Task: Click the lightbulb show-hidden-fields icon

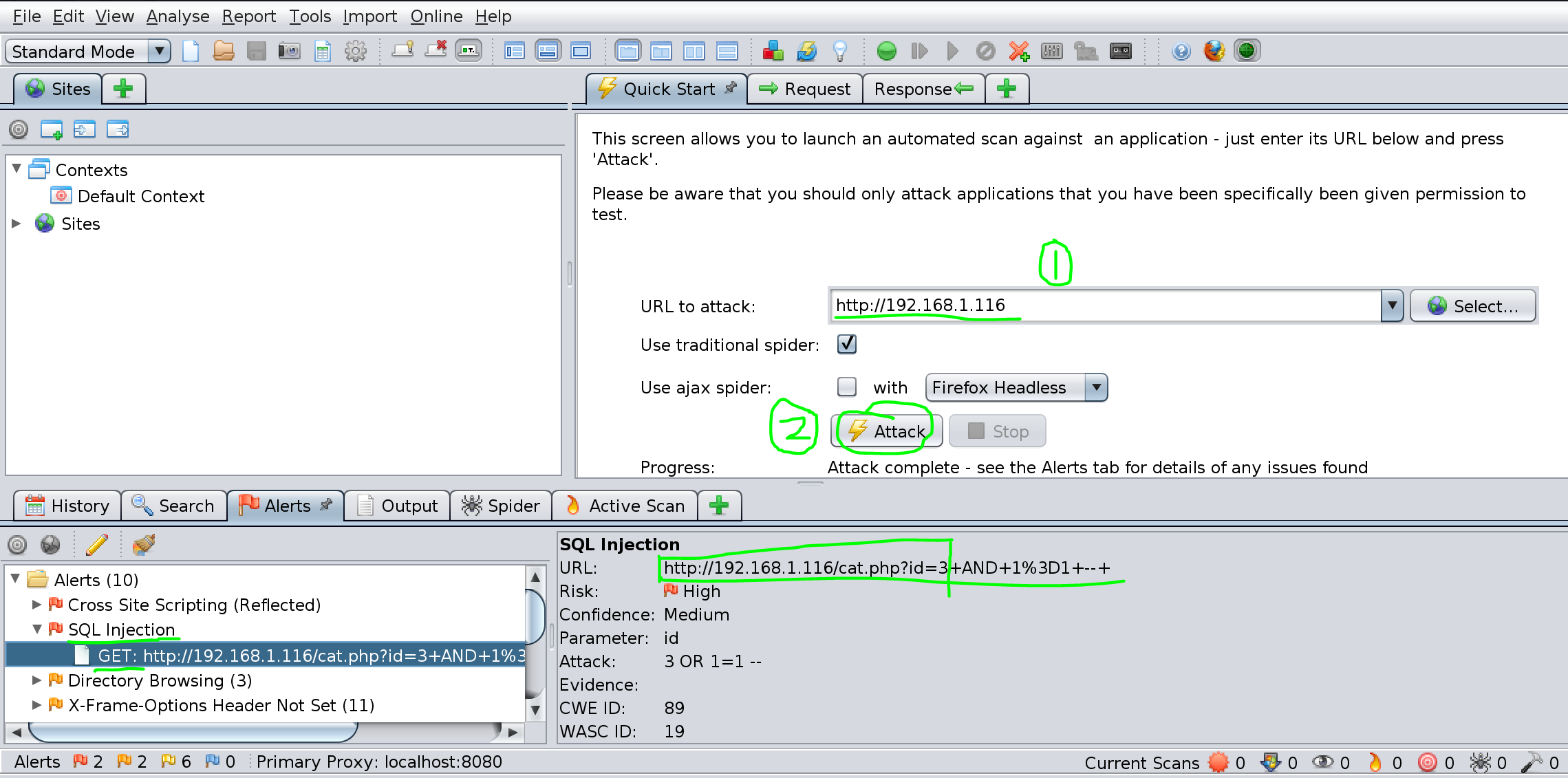Action: tap(839, 51)
